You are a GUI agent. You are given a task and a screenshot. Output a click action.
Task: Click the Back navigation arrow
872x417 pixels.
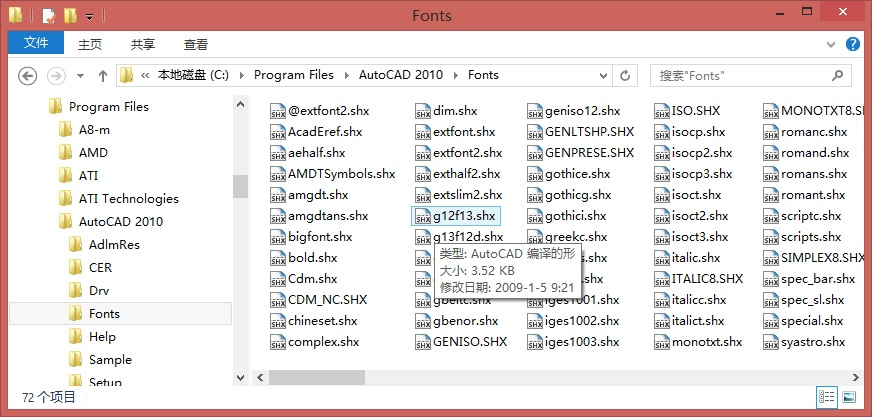pos(27,75)
